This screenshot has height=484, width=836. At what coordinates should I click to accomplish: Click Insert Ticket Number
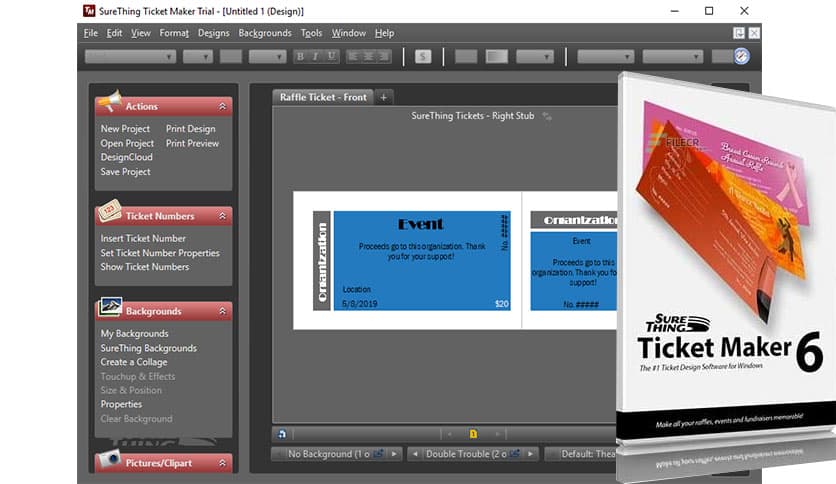click(143, 238)
